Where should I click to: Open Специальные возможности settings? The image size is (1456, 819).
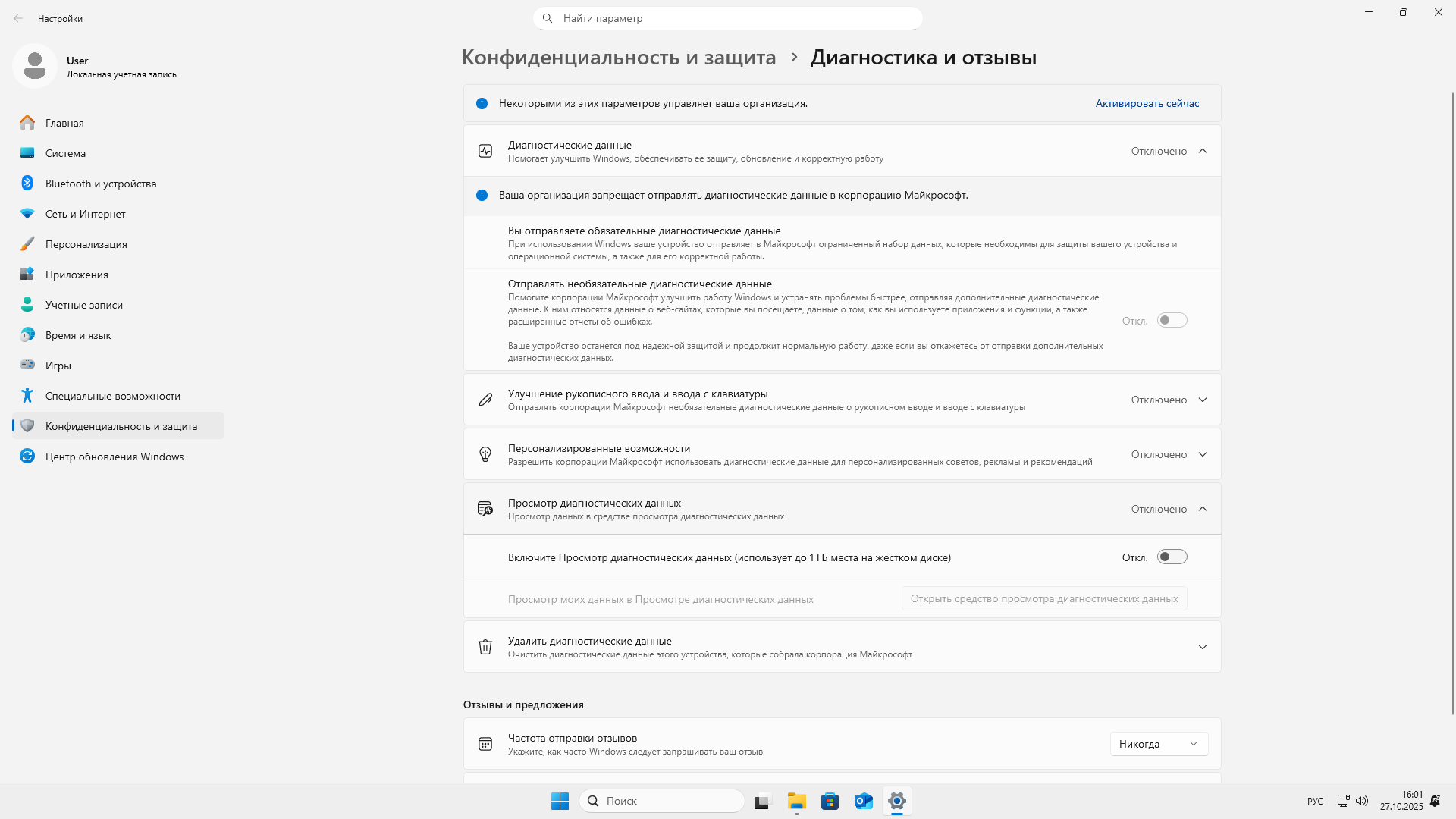point(112,395)
